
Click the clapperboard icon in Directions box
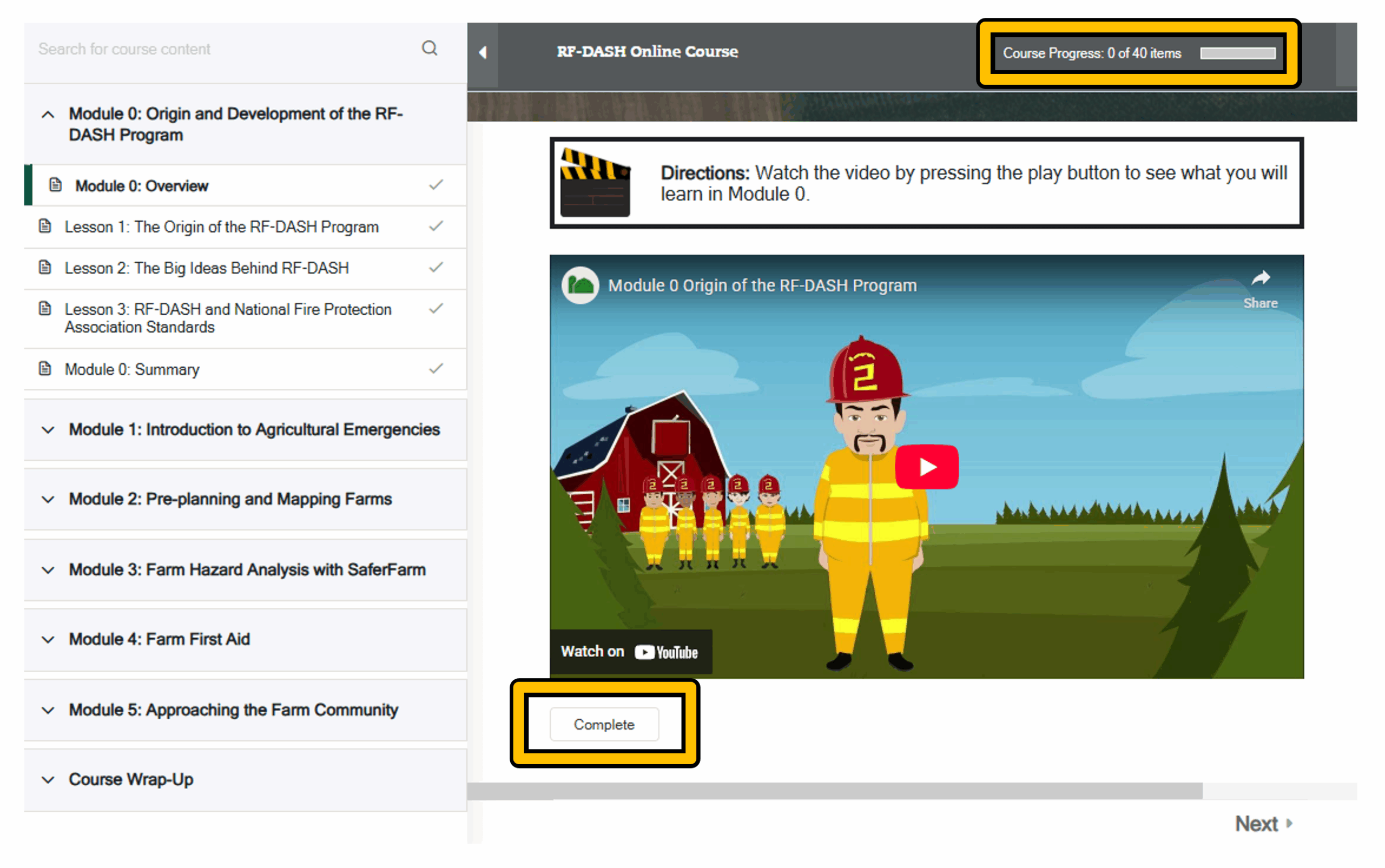point(595,183)
